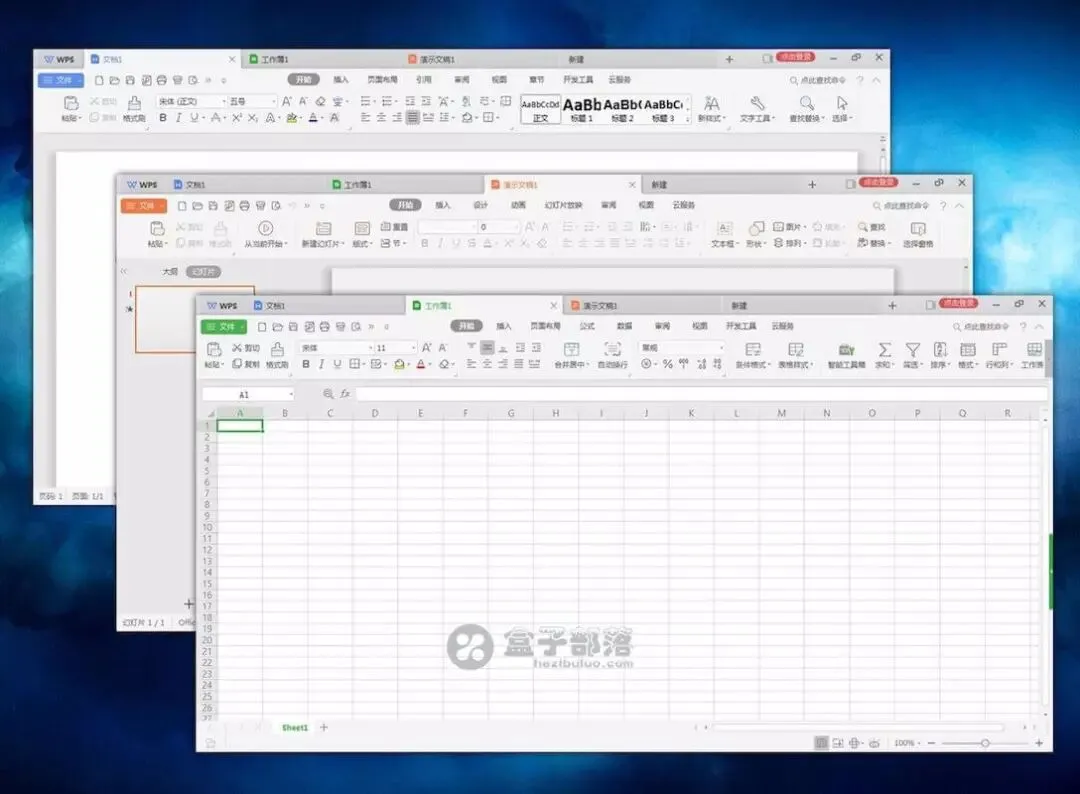
Task: Click Sort icon in spreadsheet ribbon
Action: coord(939,350)
